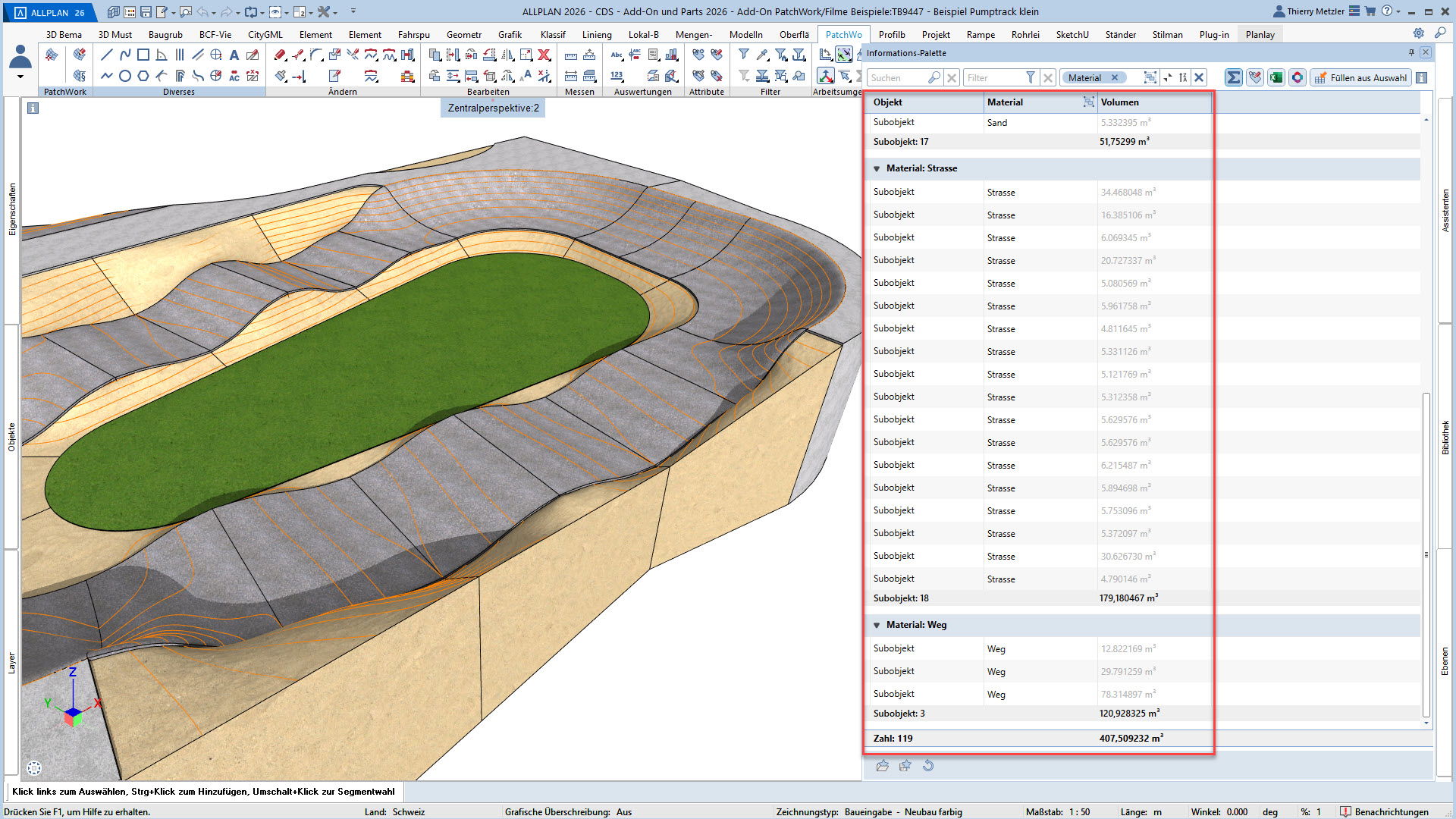This screenshot has width=1456, height=819.
Task: Pin the Informations-Palette panel
Action: point(1411,52)
